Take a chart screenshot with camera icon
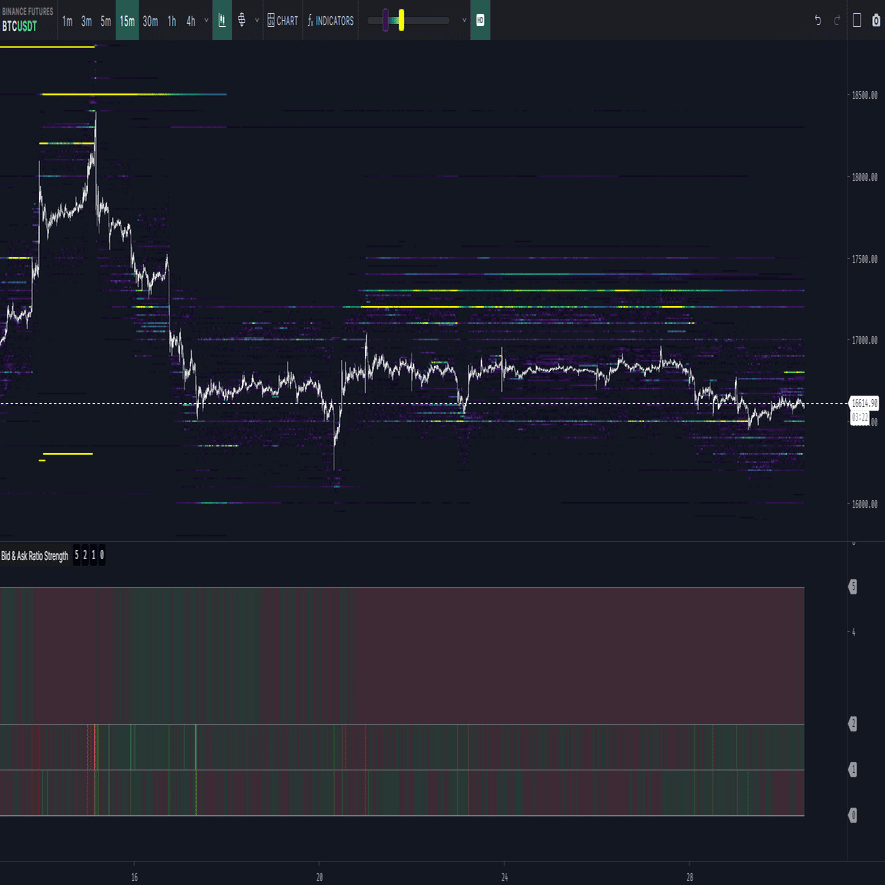Image resolution: width=885 pixels, height=885 pixels. 876,19
